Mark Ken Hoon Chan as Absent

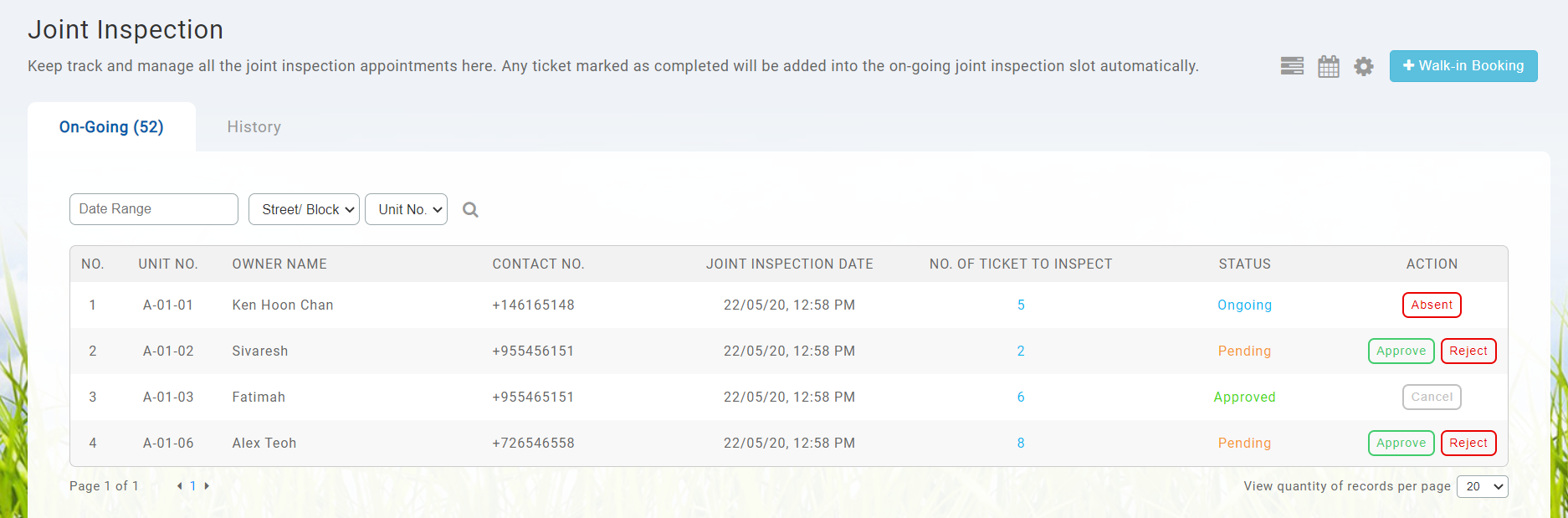click(x=1432, y=305)
